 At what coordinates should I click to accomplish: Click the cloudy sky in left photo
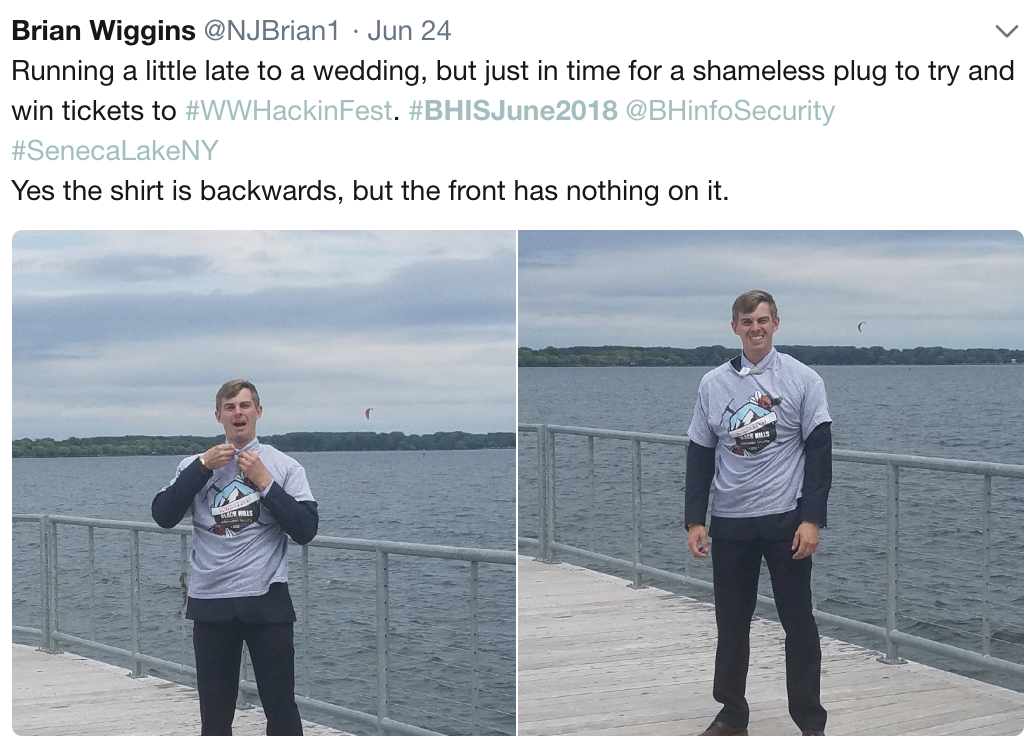coord(264,317)
